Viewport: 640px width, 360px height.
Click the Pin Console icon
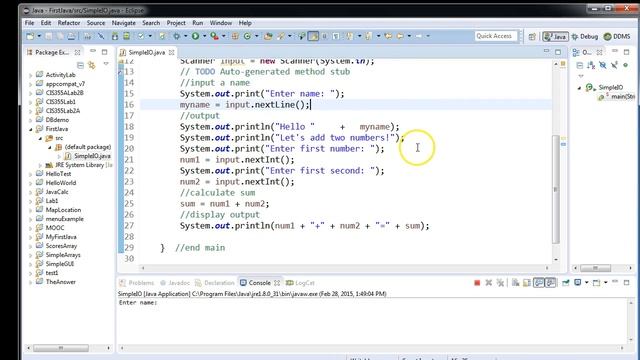click(x=566, y=282)
